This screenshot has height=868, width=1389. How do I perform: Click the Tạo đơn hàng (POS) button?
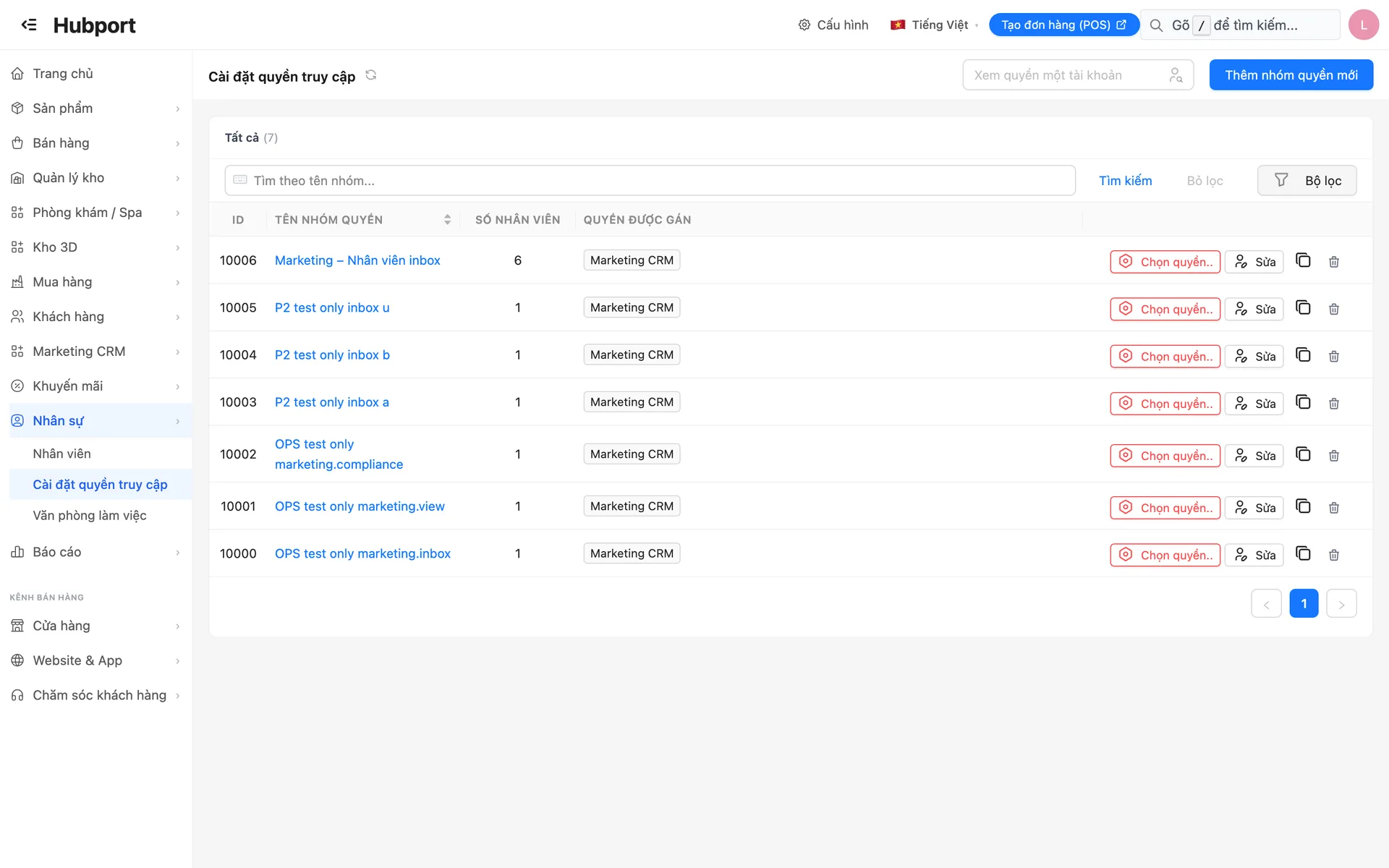pos(1063,25)
